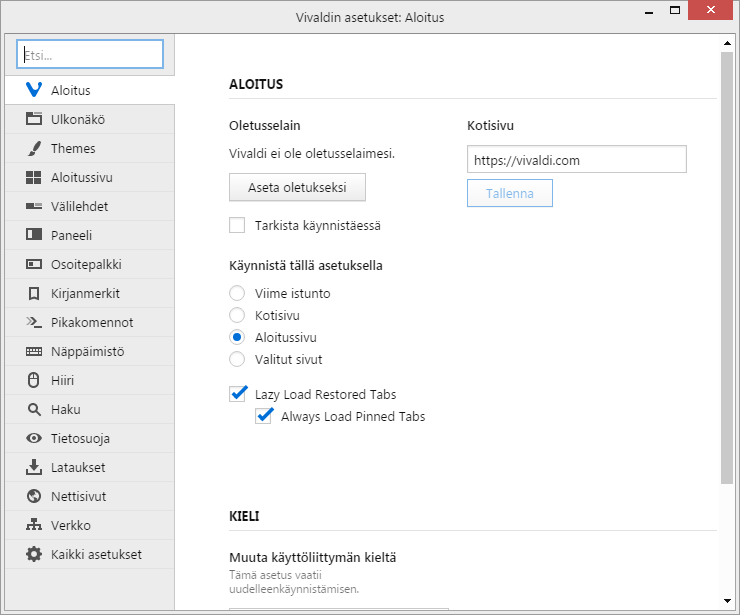The height and width of the screenshot is (615, 740).
Task: Open the Ulkonäkö settings section
Action: tap(90, 119)
